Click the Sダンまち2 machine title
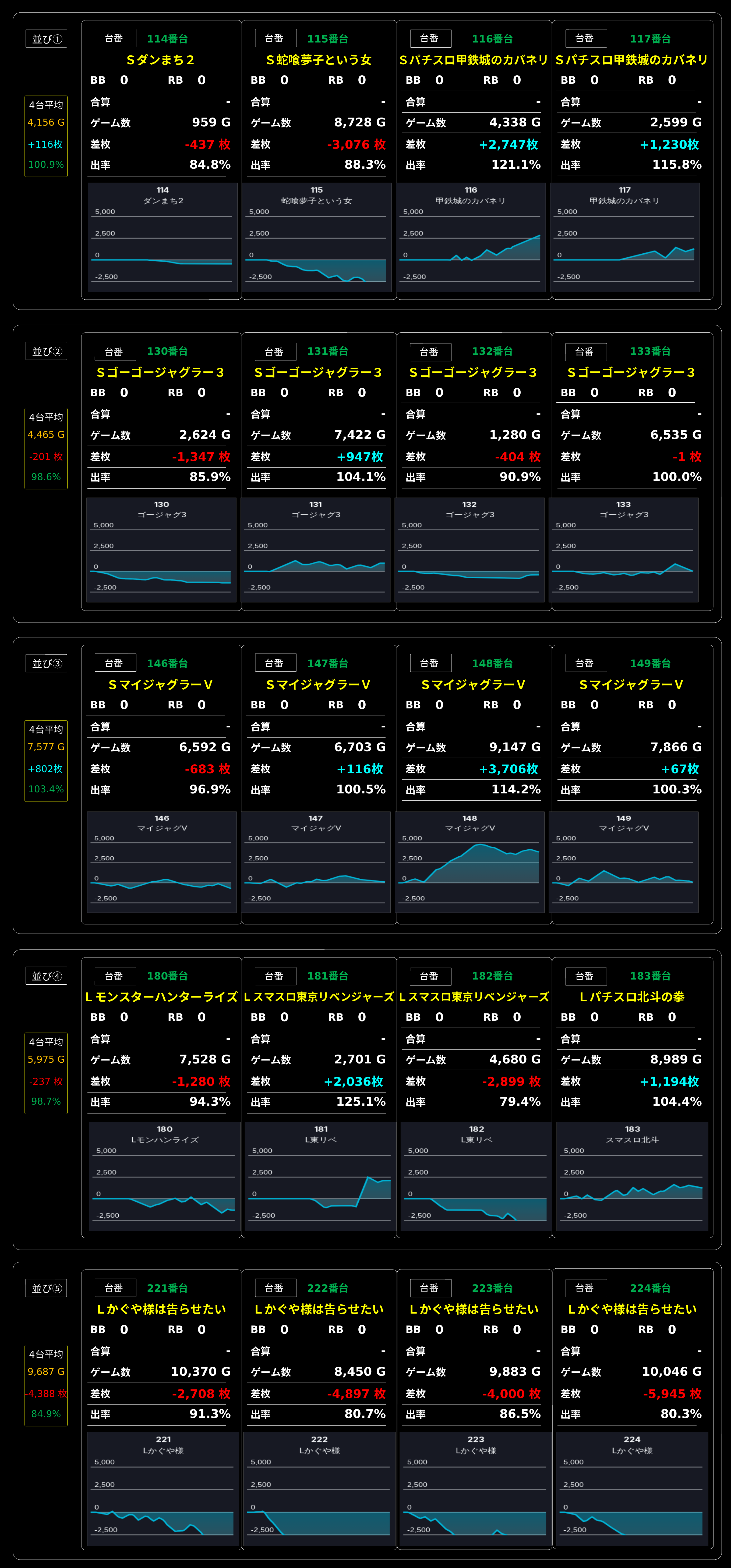Image resolution: width=731 pixels, height=1568 pixels. coord(161,60)
